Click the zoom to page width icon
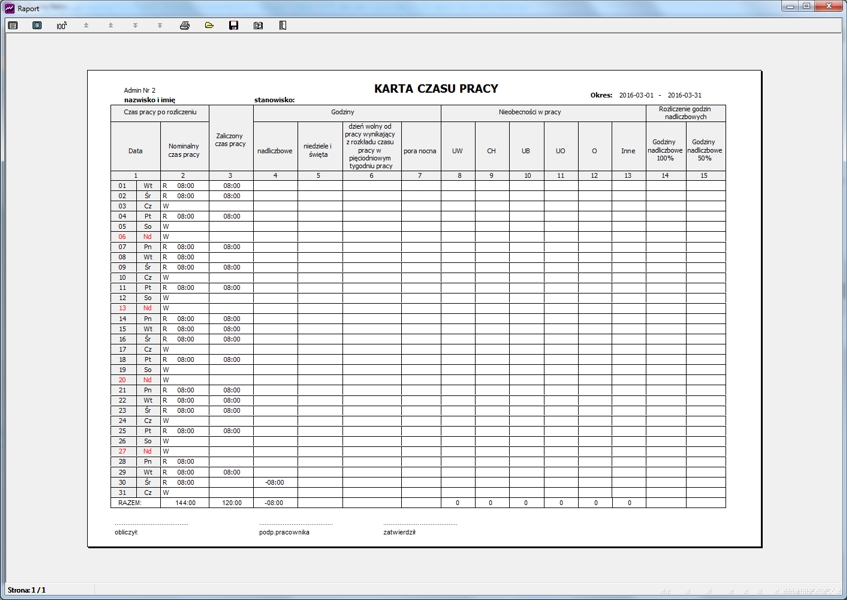The image size is (847, 600). tap(37, 25)
